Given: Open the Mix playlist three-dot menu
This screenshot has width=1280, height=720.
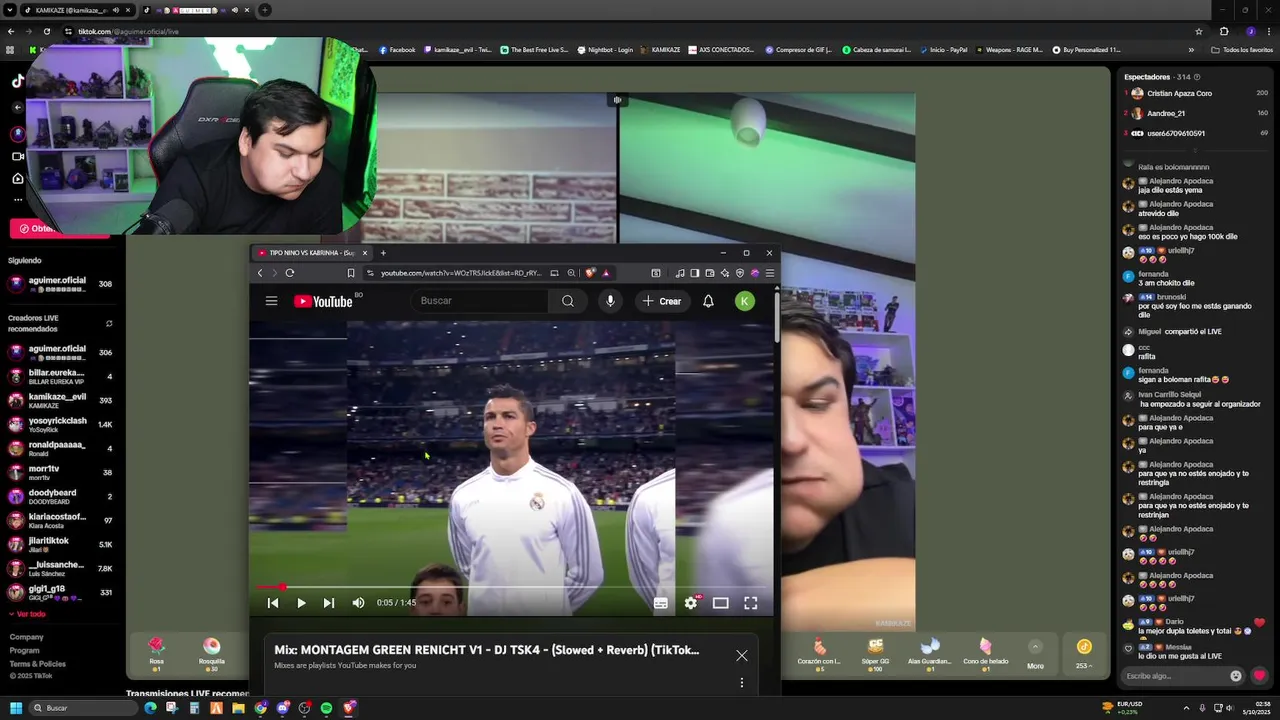Looking at the screenshot, I should tap(741, 683).
